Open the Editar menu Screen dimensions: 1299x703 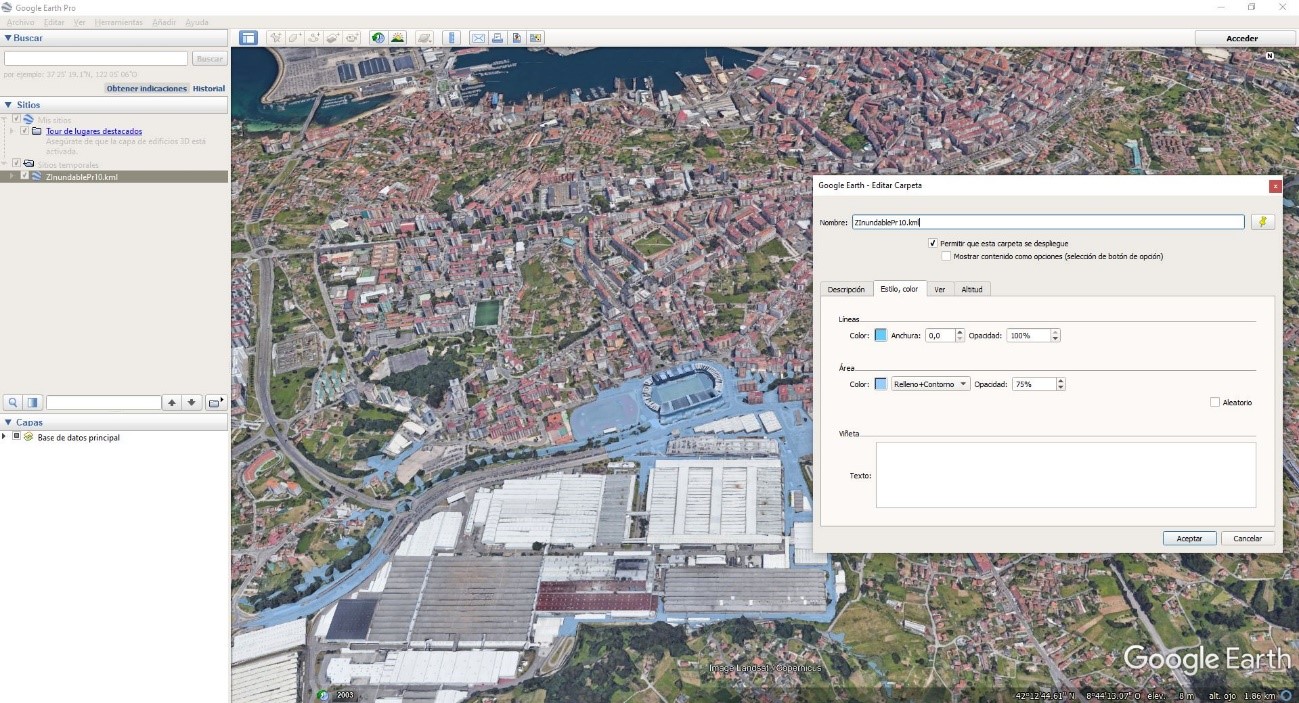point(54,22)
